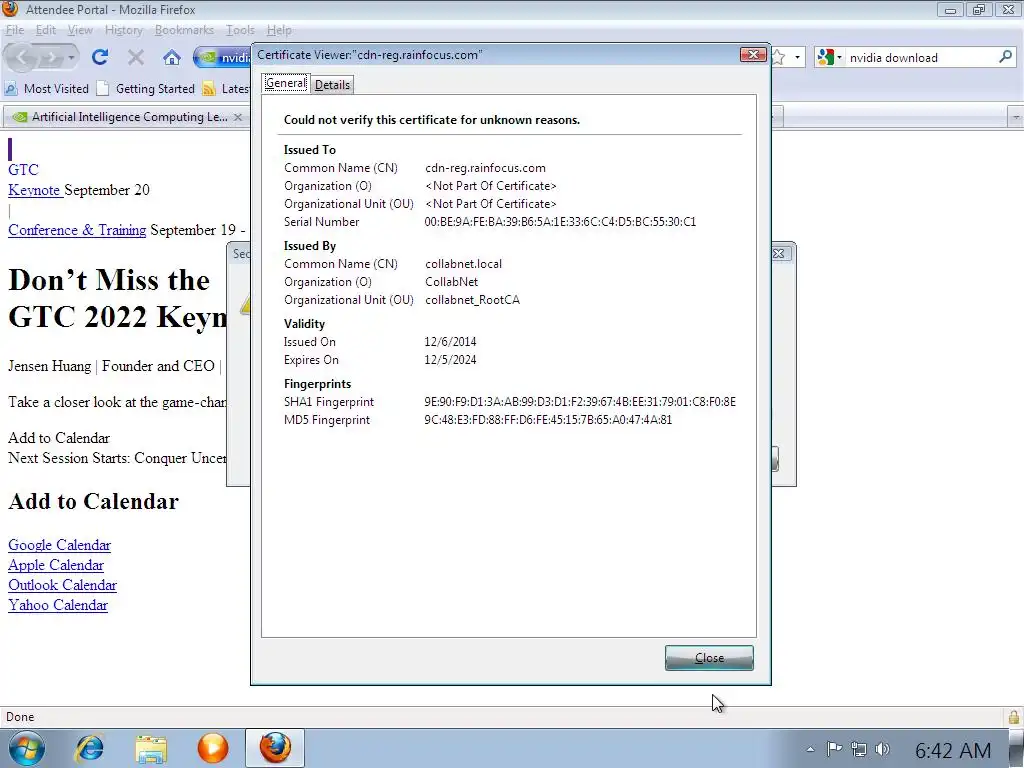
Task: Click the Apple Calendar link
Action: [x=56, y=565]
